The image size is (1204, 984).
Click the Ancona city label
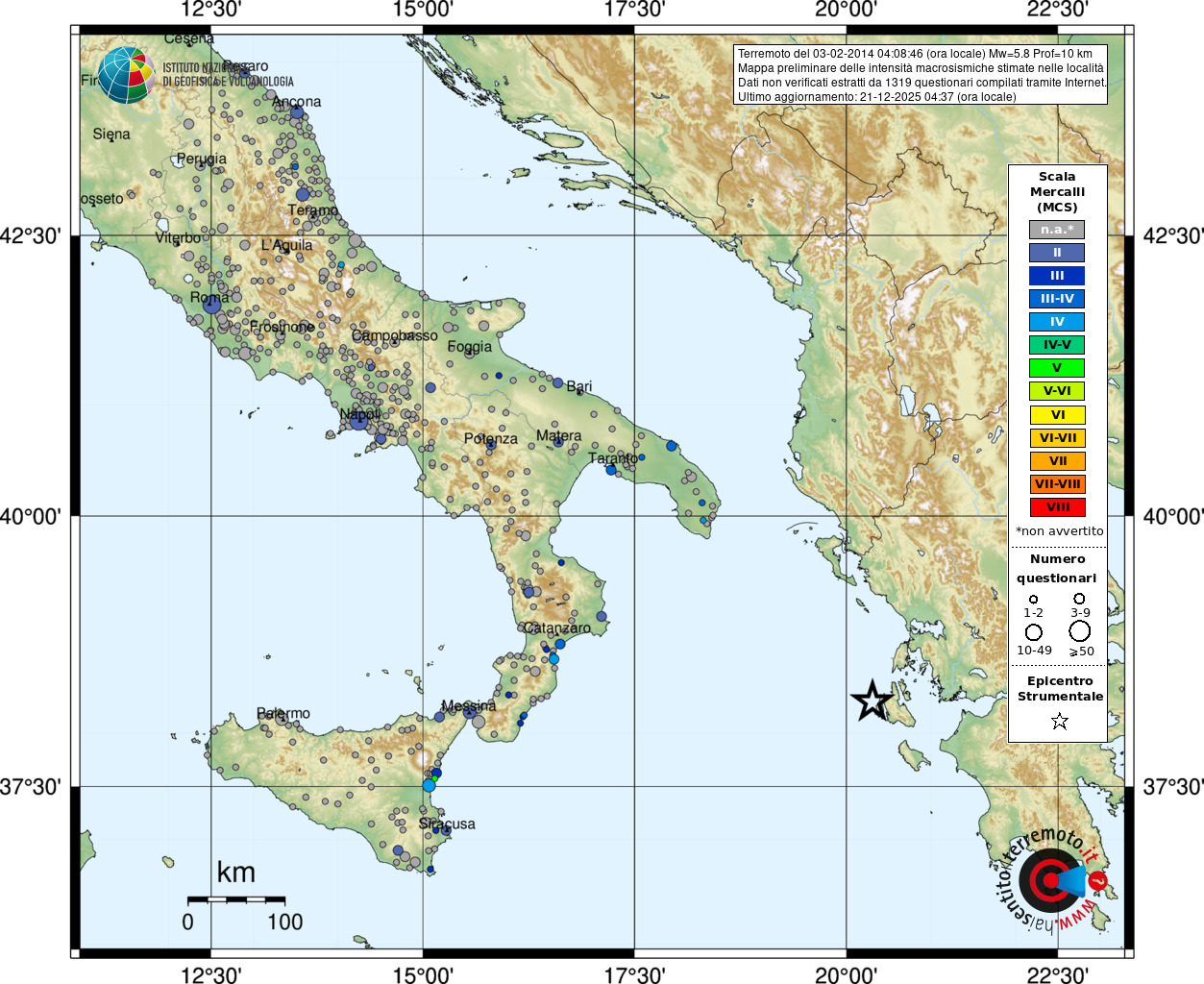(297, 102)
